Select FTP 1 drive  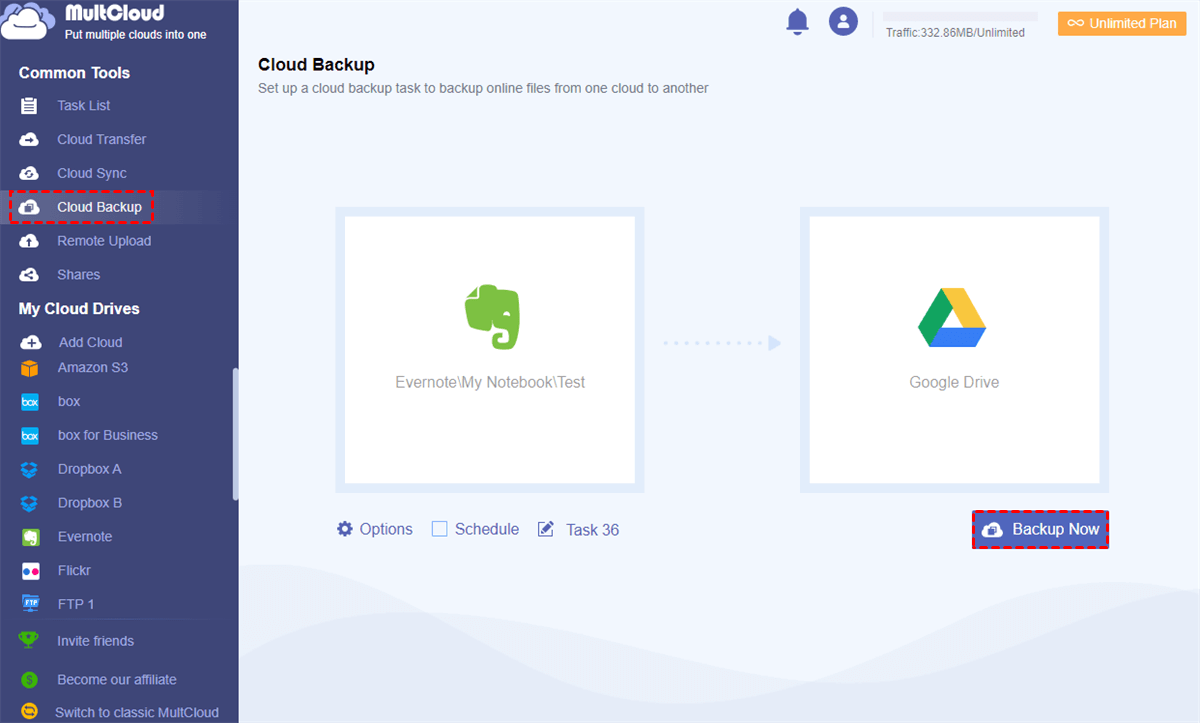[x=76, y=604]
